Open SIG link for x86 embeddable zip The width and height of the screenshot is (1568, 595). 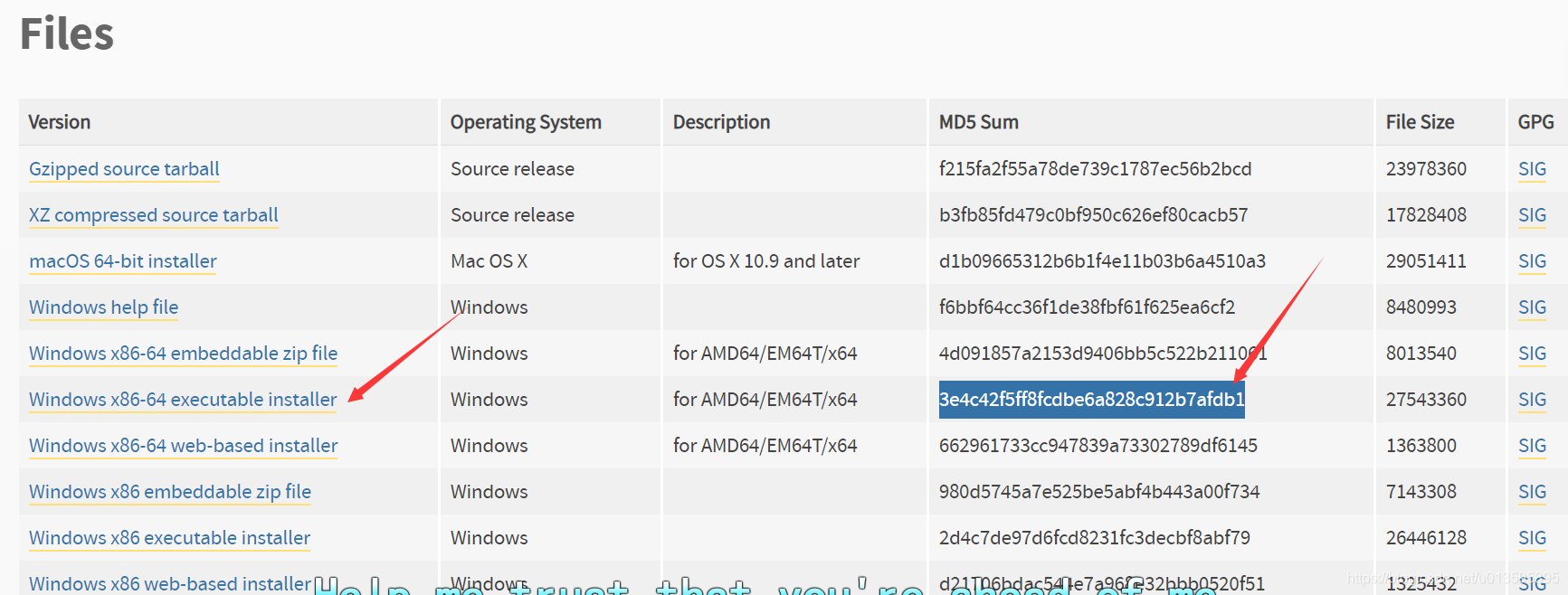tap(1533, 492)
